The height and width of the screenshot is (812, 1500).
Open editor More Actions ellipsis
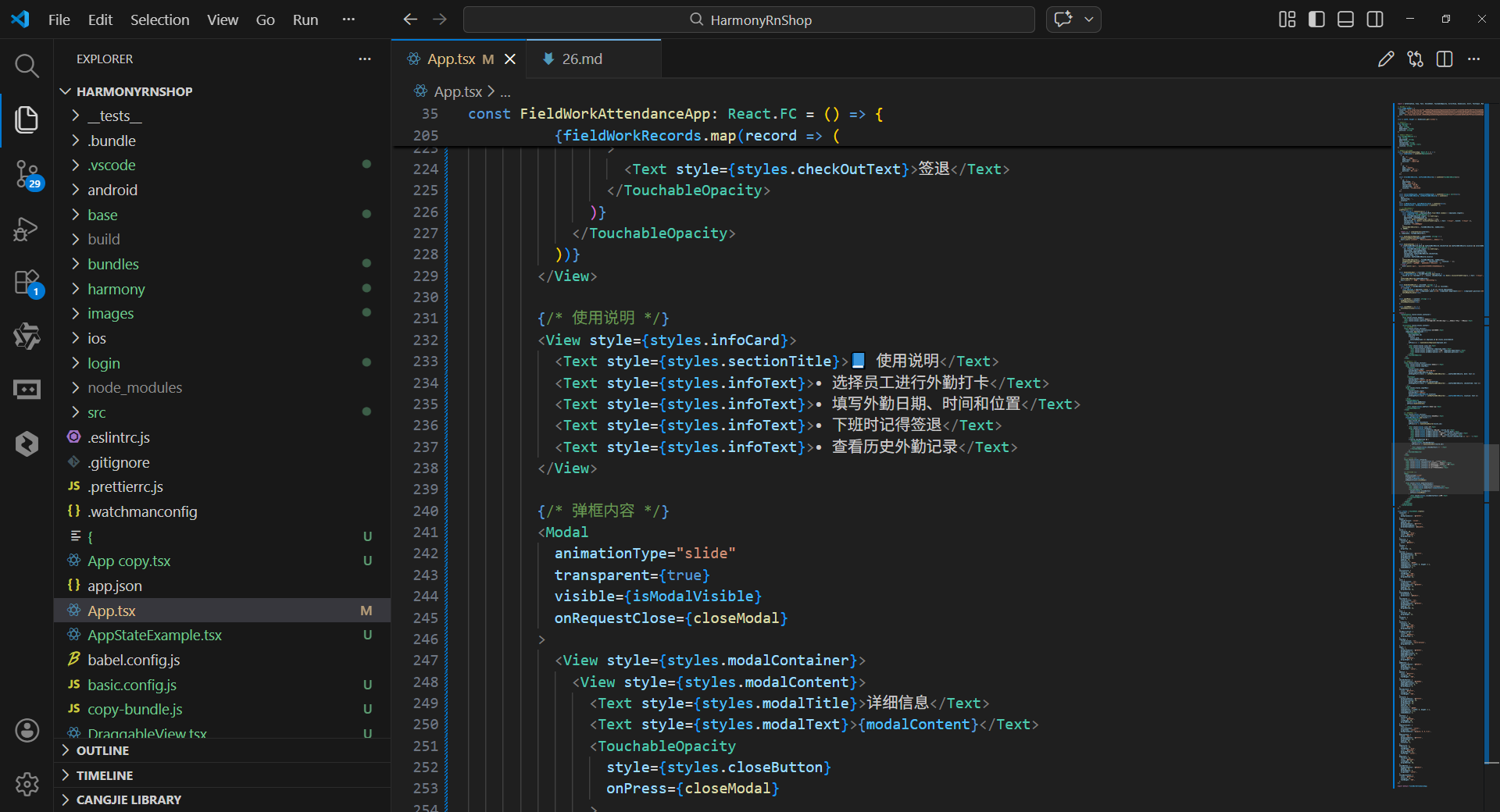tap(1473, 59)
